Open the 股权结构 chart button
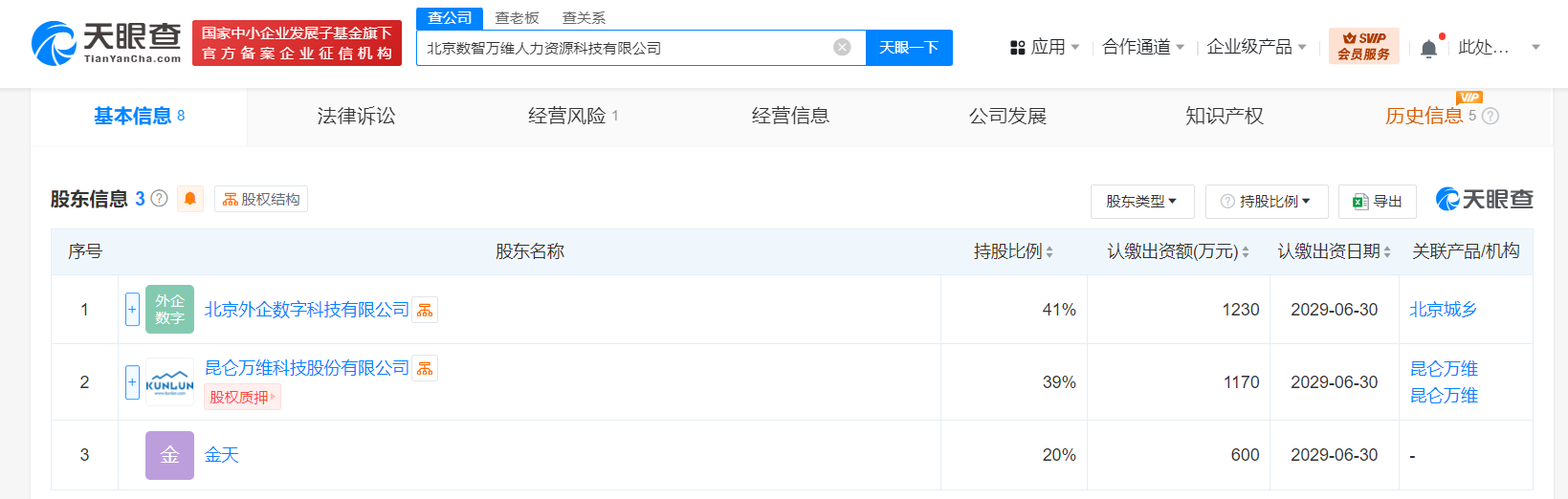1568x499 pixels. (x=261, y=199)
